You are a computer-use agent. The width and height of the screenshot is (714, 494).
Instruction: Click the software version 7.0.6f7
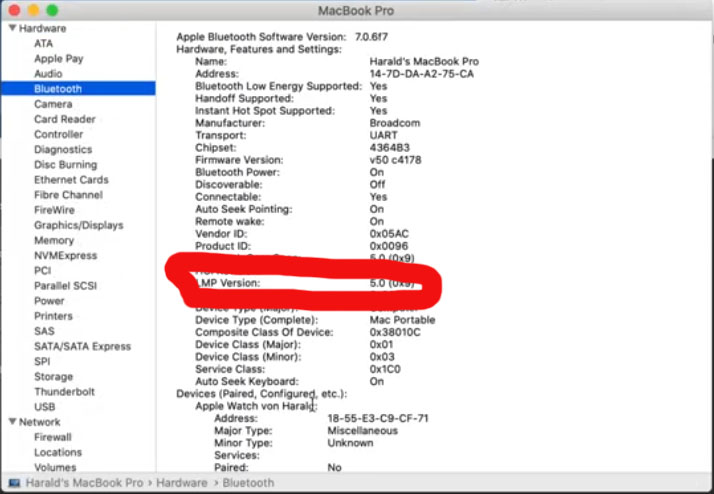point(372,37)
